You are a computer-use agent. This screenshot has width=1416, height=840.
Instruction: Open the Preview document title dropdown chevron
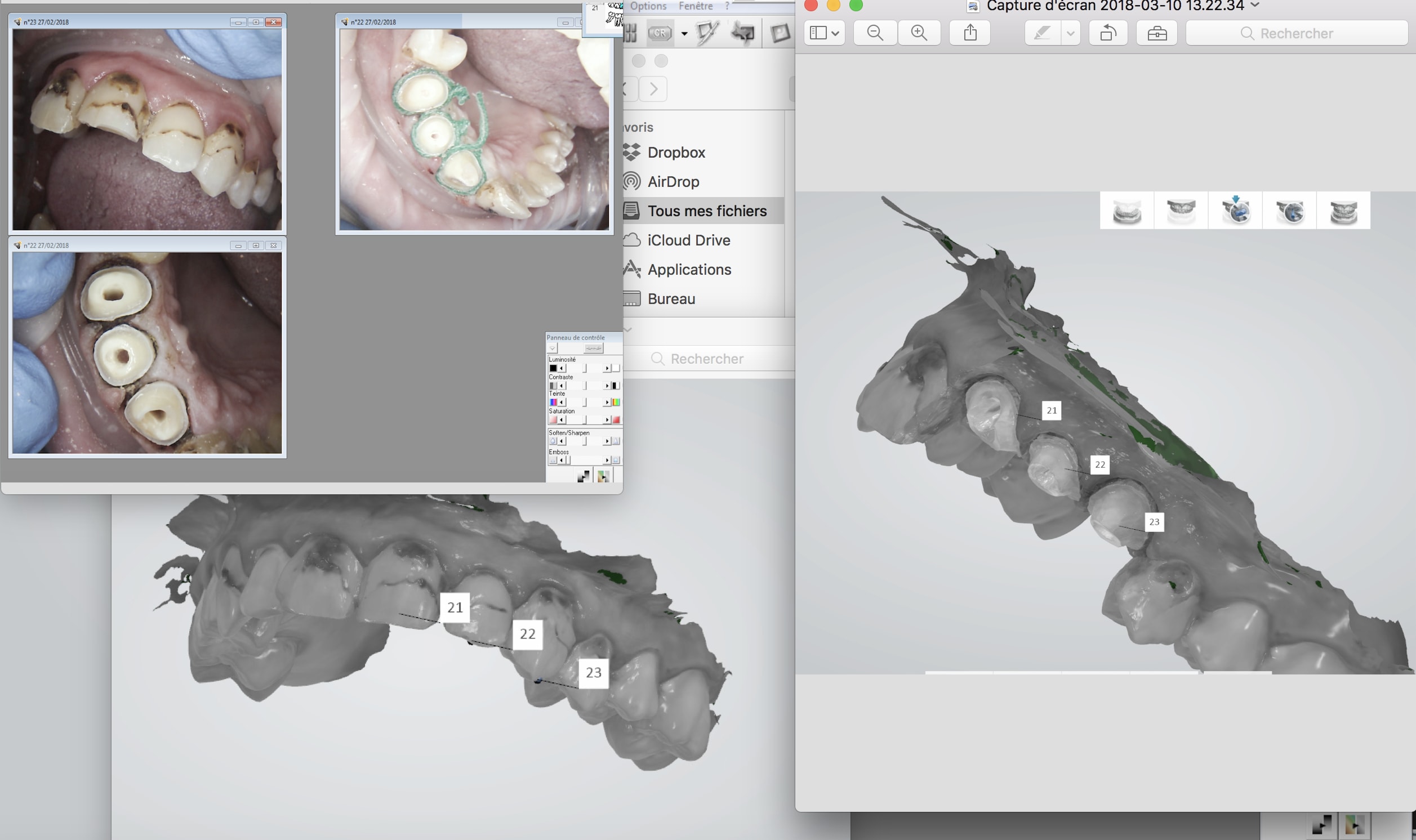coord(1255,5)
